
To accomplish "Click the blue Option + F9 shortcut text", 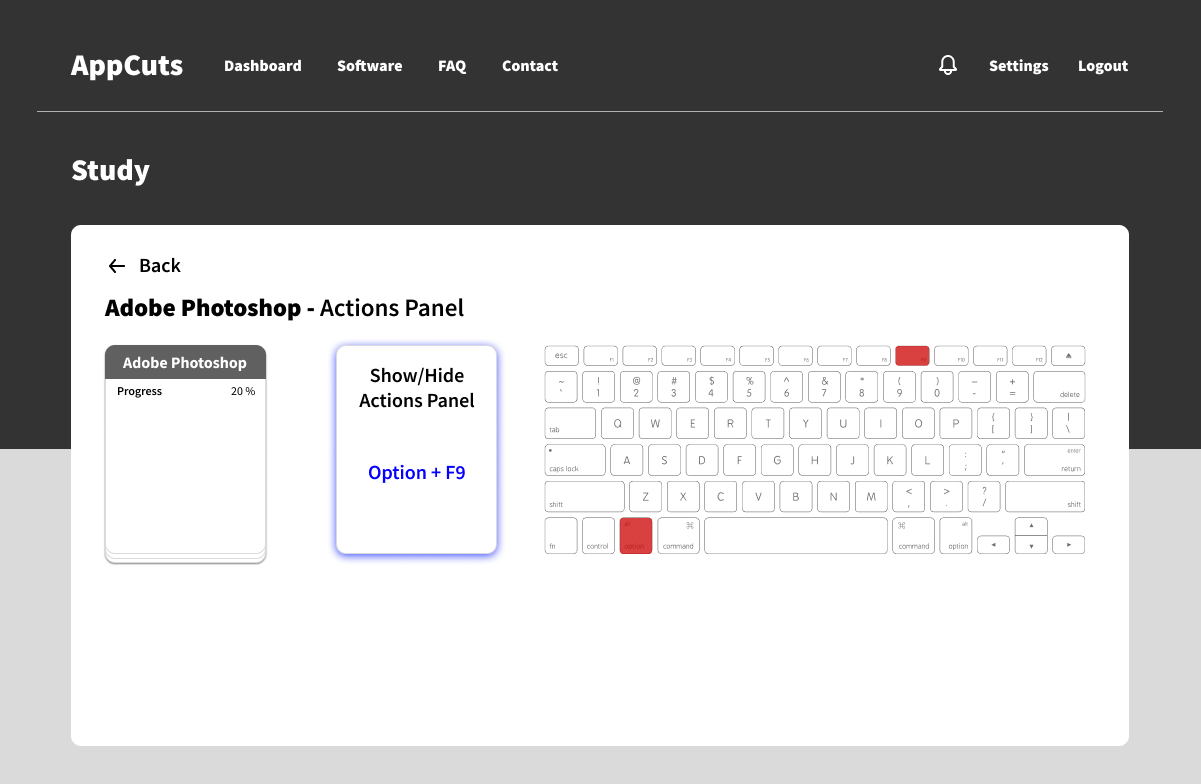I will [x=417, y=472].
